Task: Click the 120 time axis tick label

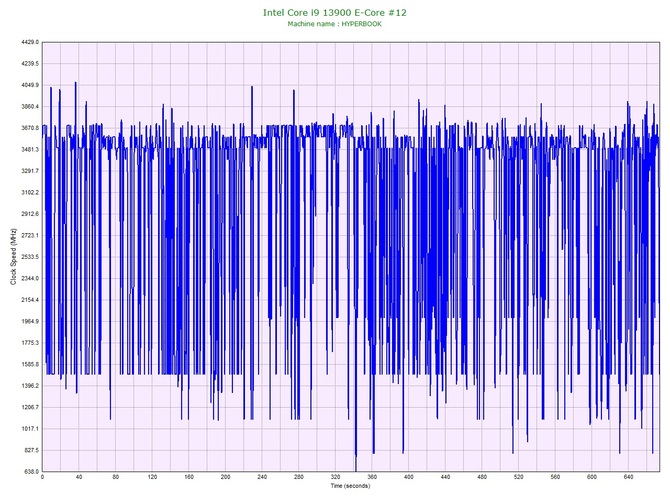Action: pos(152,477)
